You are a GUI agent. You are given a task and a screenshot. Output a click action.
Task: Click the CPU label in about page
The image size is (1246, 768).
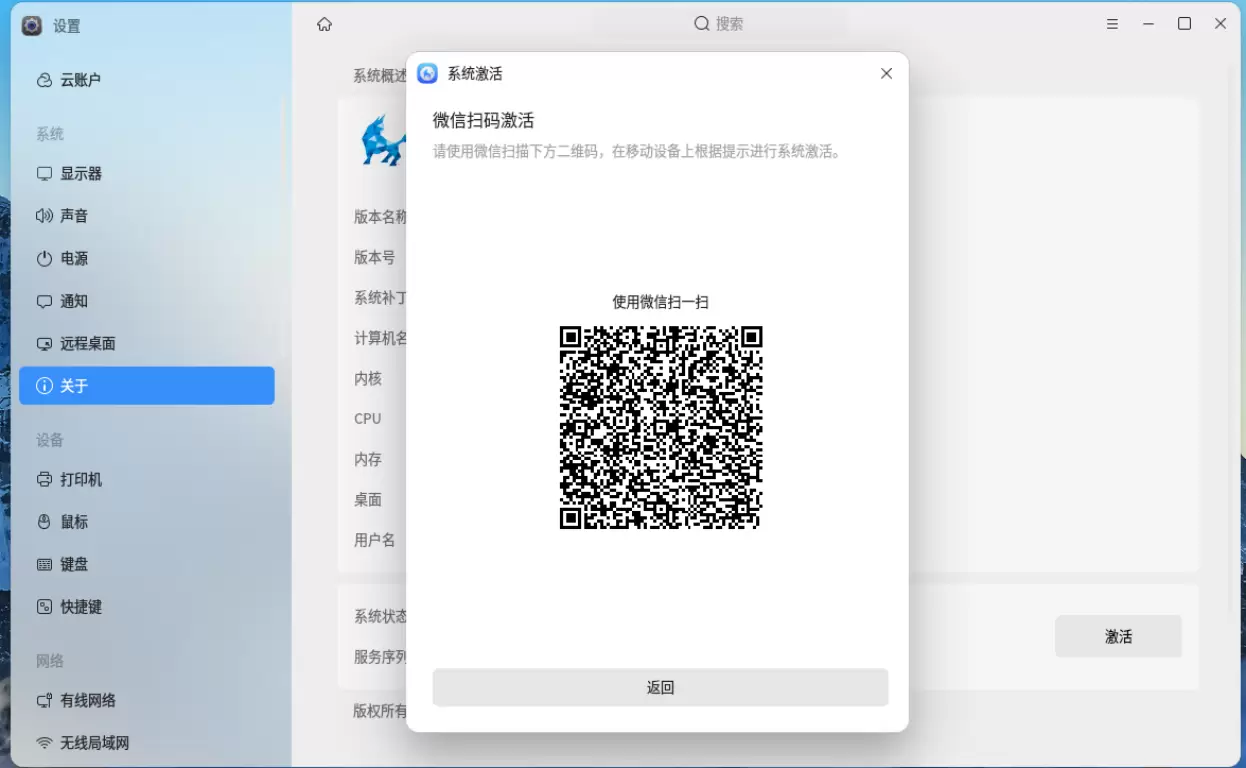point(368,418)
